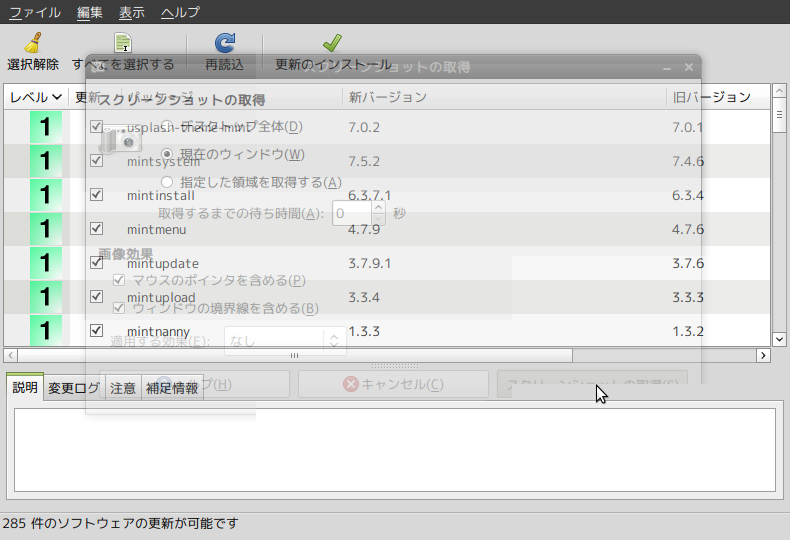Viewport: 790px width, 540px height.
Task: Uncheck the mintupdate package checkbox
Action: (96, 262)
